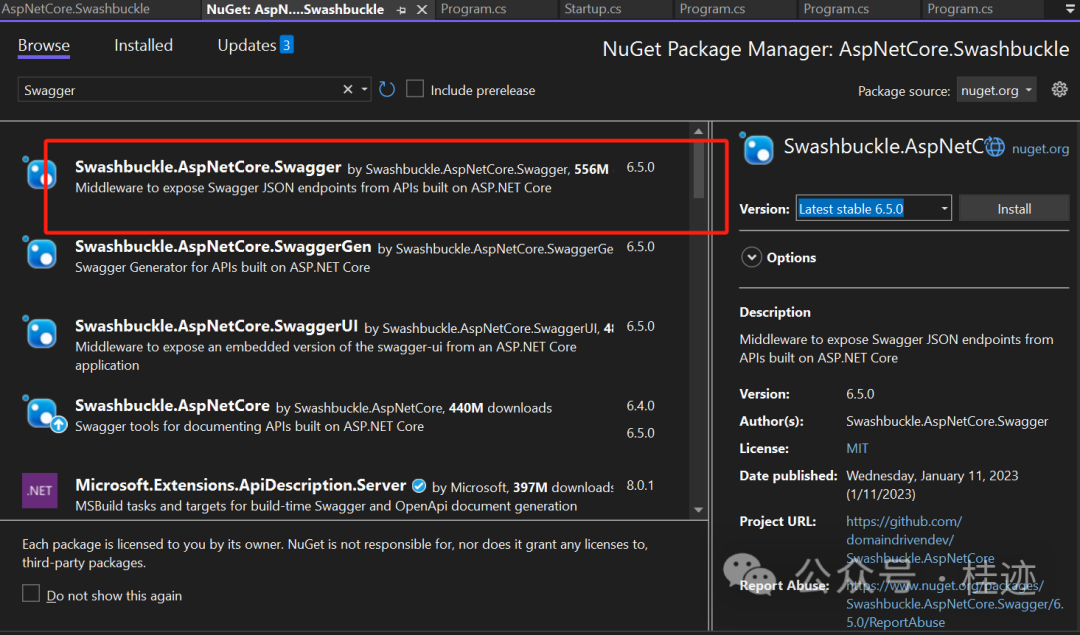Screen dimensions: 1080x635
Task: Click package list scrollbar up arrow
Action: (698, 131)
